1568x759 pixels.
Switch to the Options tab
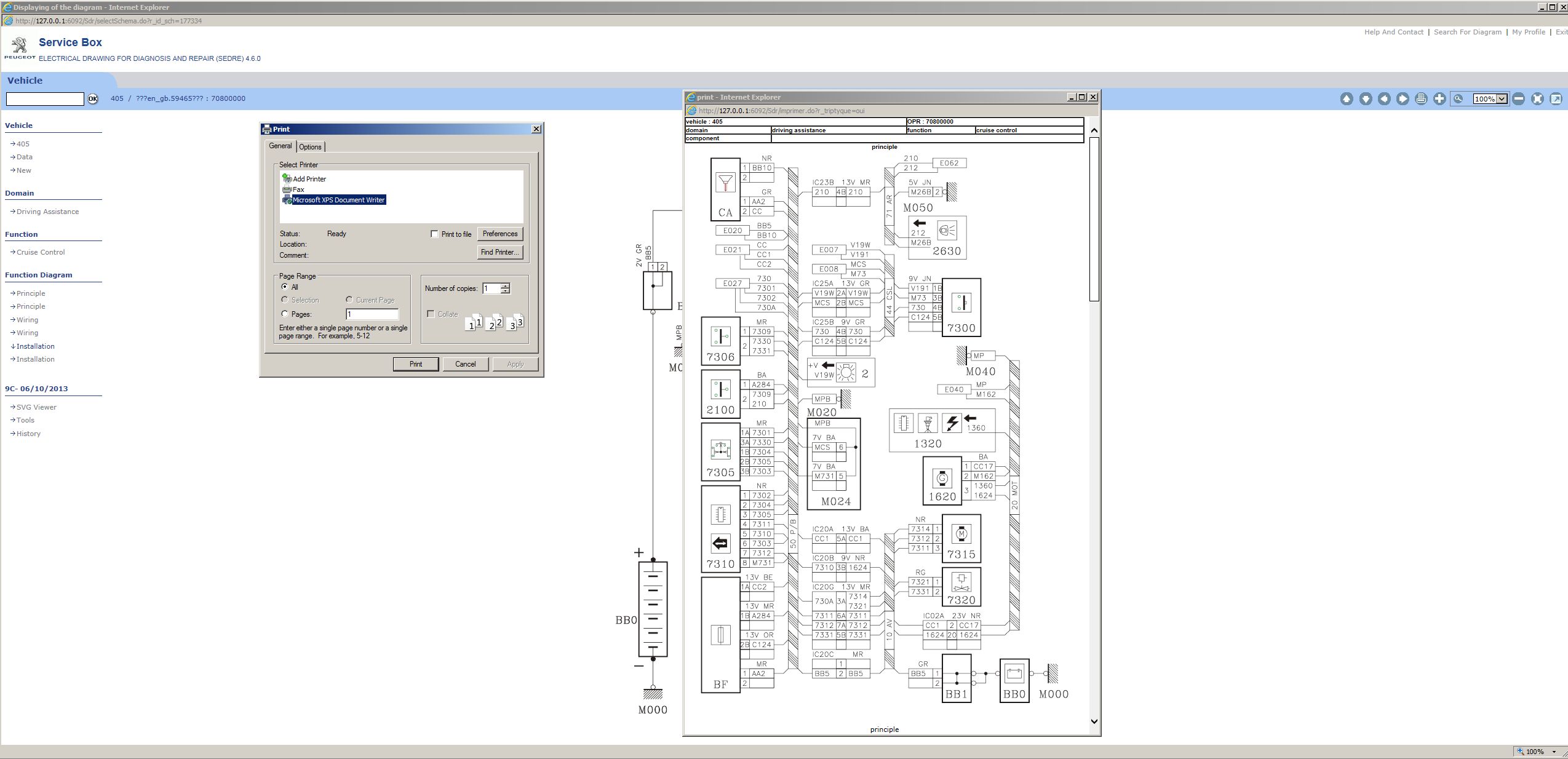coord(310,147)
